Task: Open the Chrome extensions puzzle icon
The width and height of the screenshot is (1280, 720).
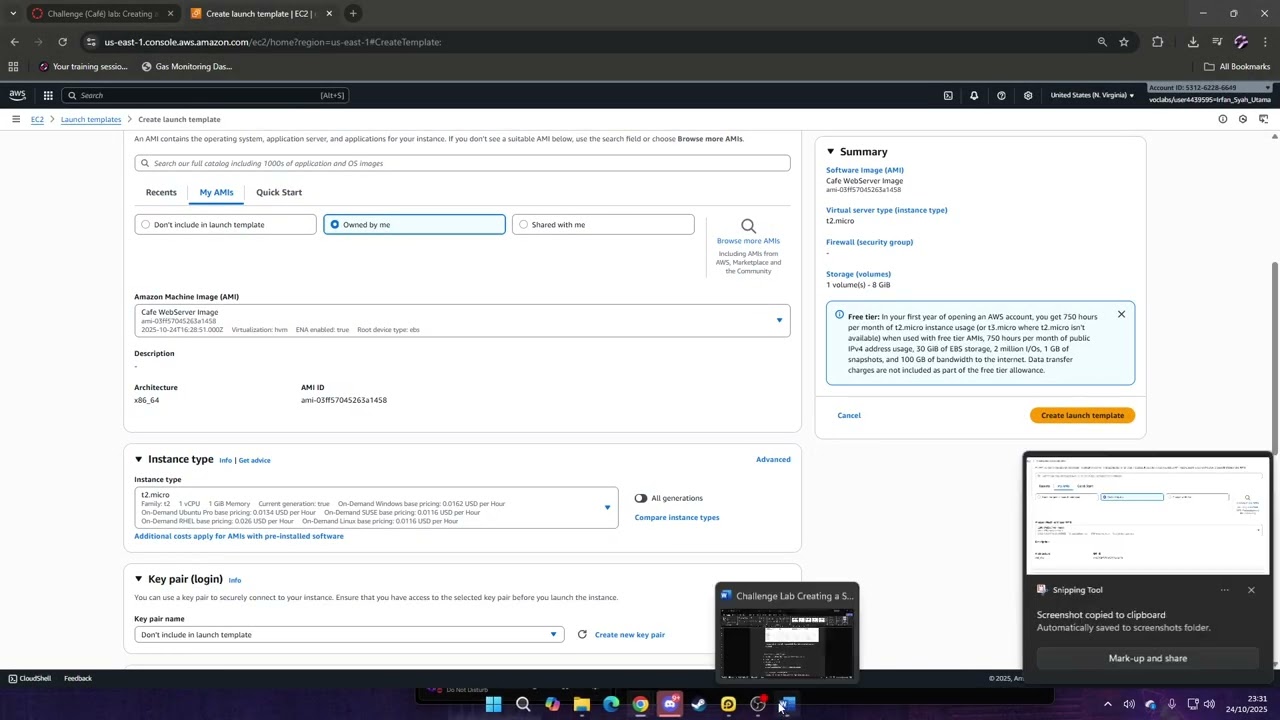Action: coord(1157,42)
